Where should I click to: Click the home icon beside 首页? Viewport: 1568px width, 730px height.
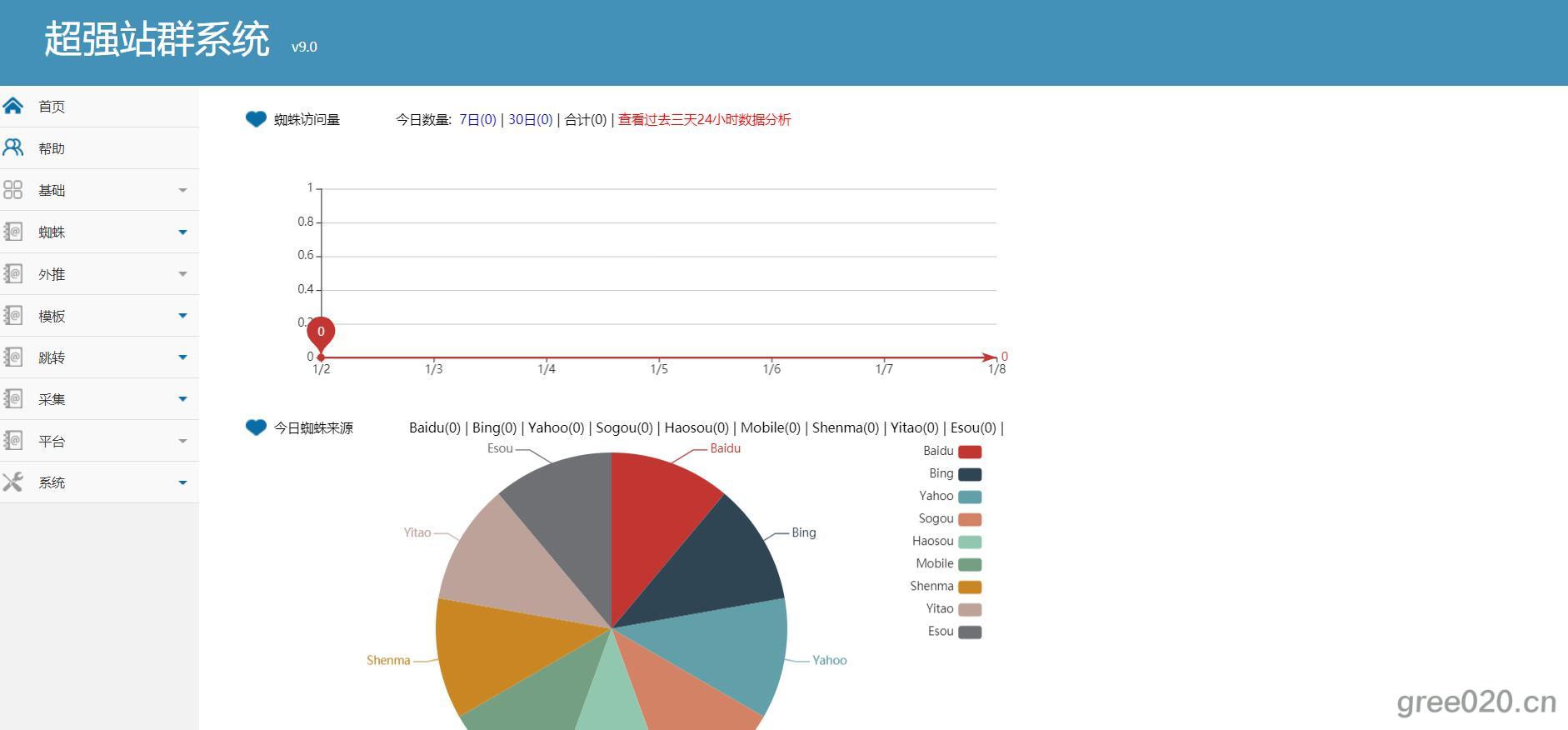click(x=12, y=106)
